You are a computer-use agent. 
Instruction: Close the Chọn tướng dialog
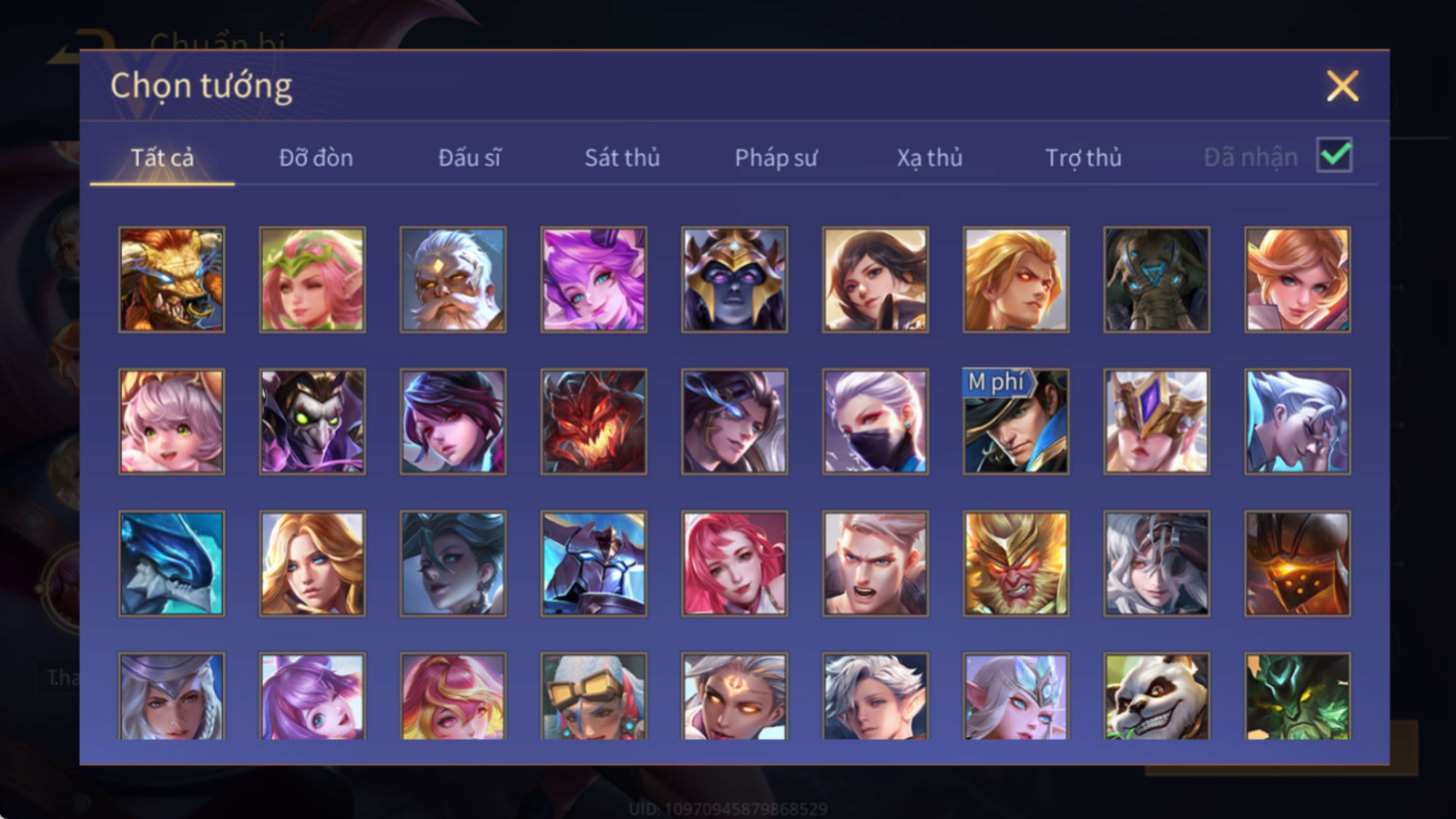pyautogui.click(x=1342, y=86)
